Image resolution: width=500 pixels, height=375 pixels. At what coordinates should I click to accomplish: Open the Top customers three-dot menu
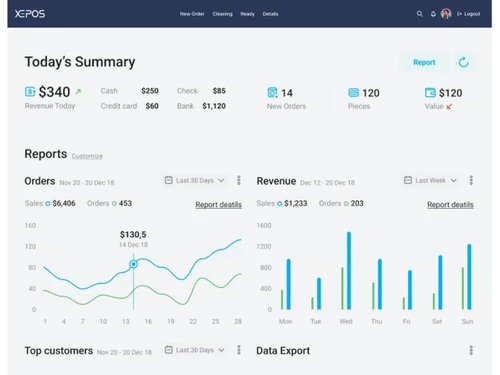coord(239,350)
